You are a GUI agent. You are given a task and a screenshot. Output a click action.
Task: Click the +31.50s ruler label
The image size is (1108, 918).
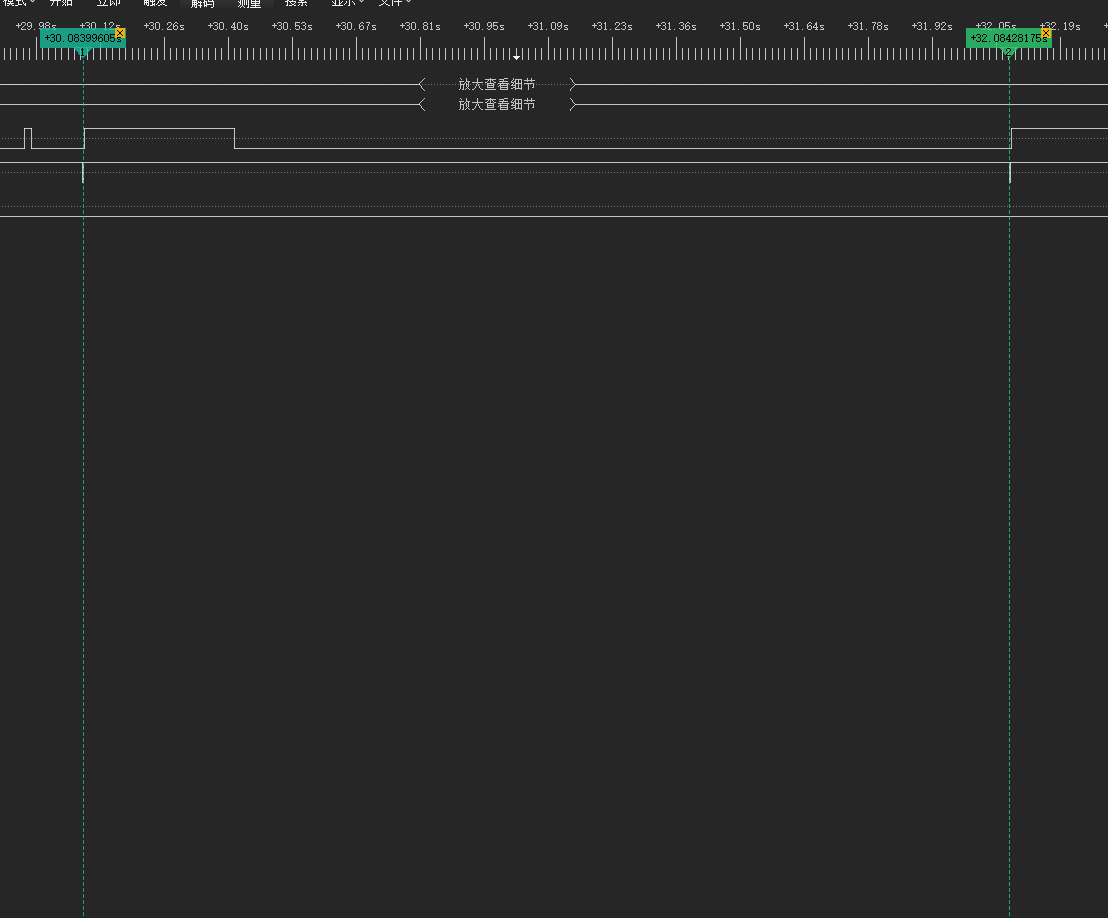[x=740, y=26]
